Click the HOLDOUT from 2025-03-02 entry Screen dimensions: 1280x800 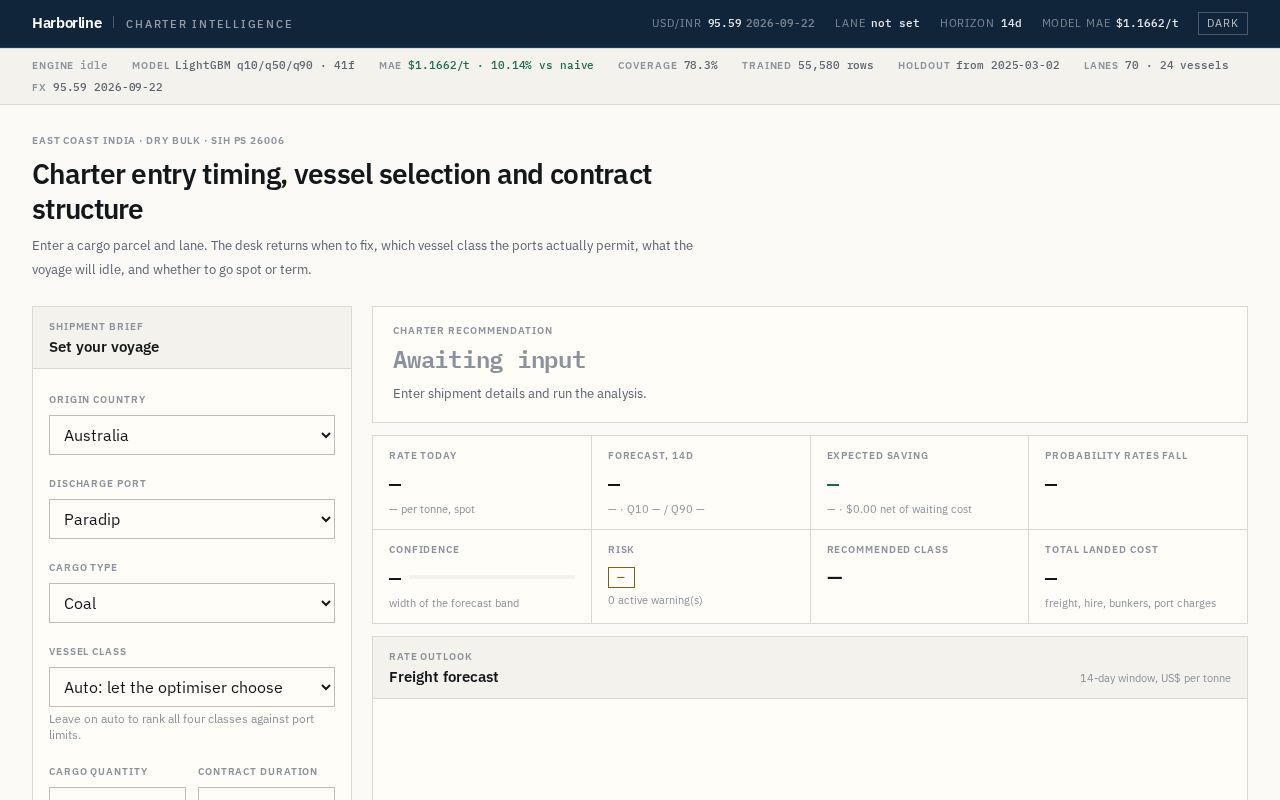[x=979, y=65]
